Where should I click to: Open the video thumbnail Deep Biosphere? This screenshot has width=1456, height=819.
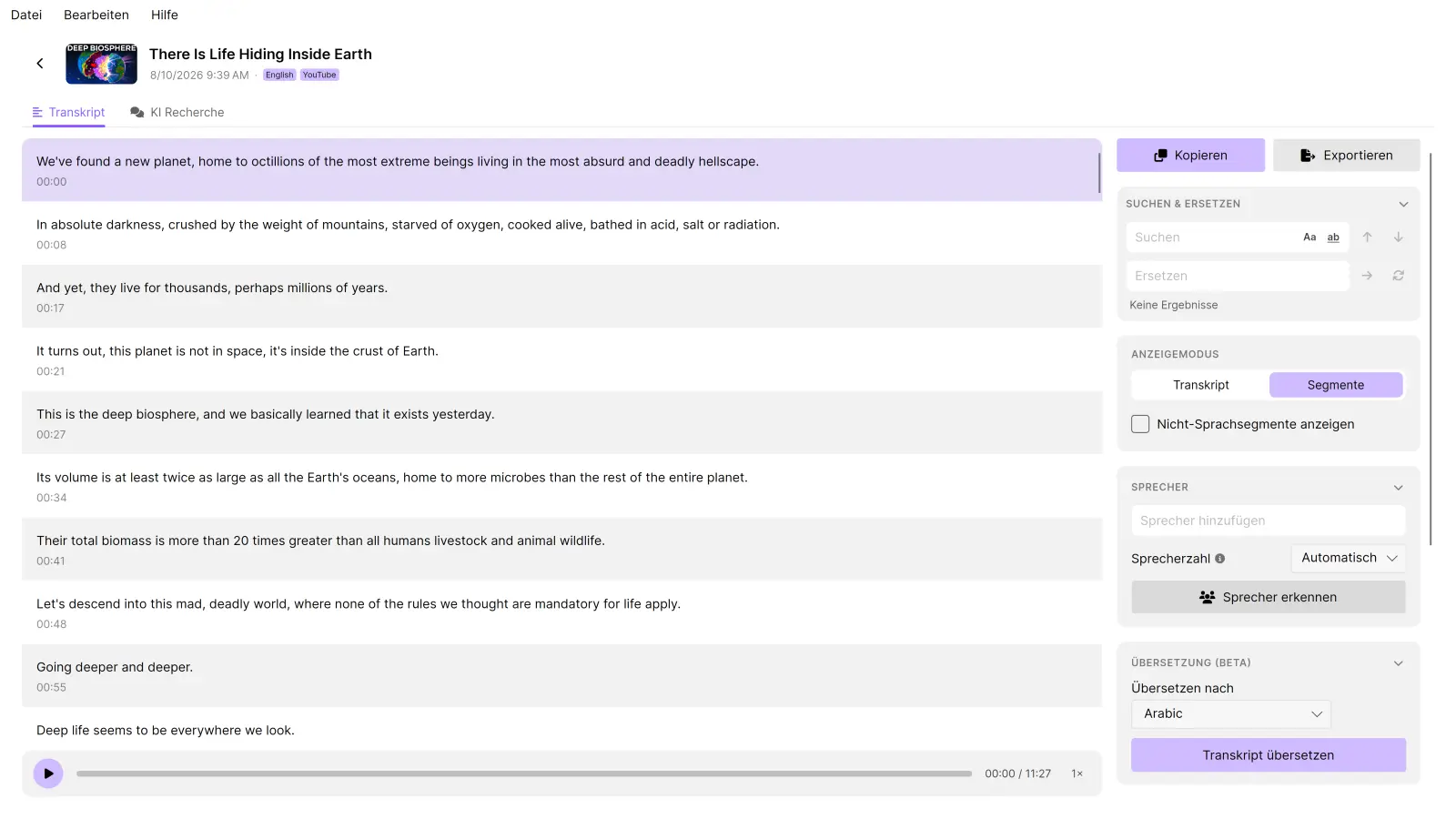pos(101,64)
